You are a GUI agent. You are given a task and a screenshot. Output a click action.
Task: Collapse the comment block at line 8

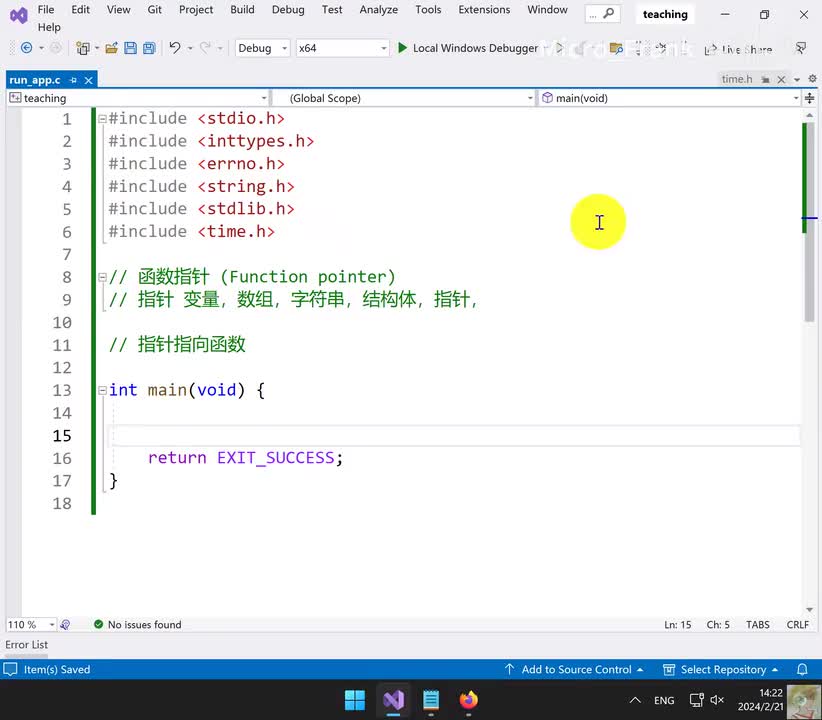(x=103, y=277)
